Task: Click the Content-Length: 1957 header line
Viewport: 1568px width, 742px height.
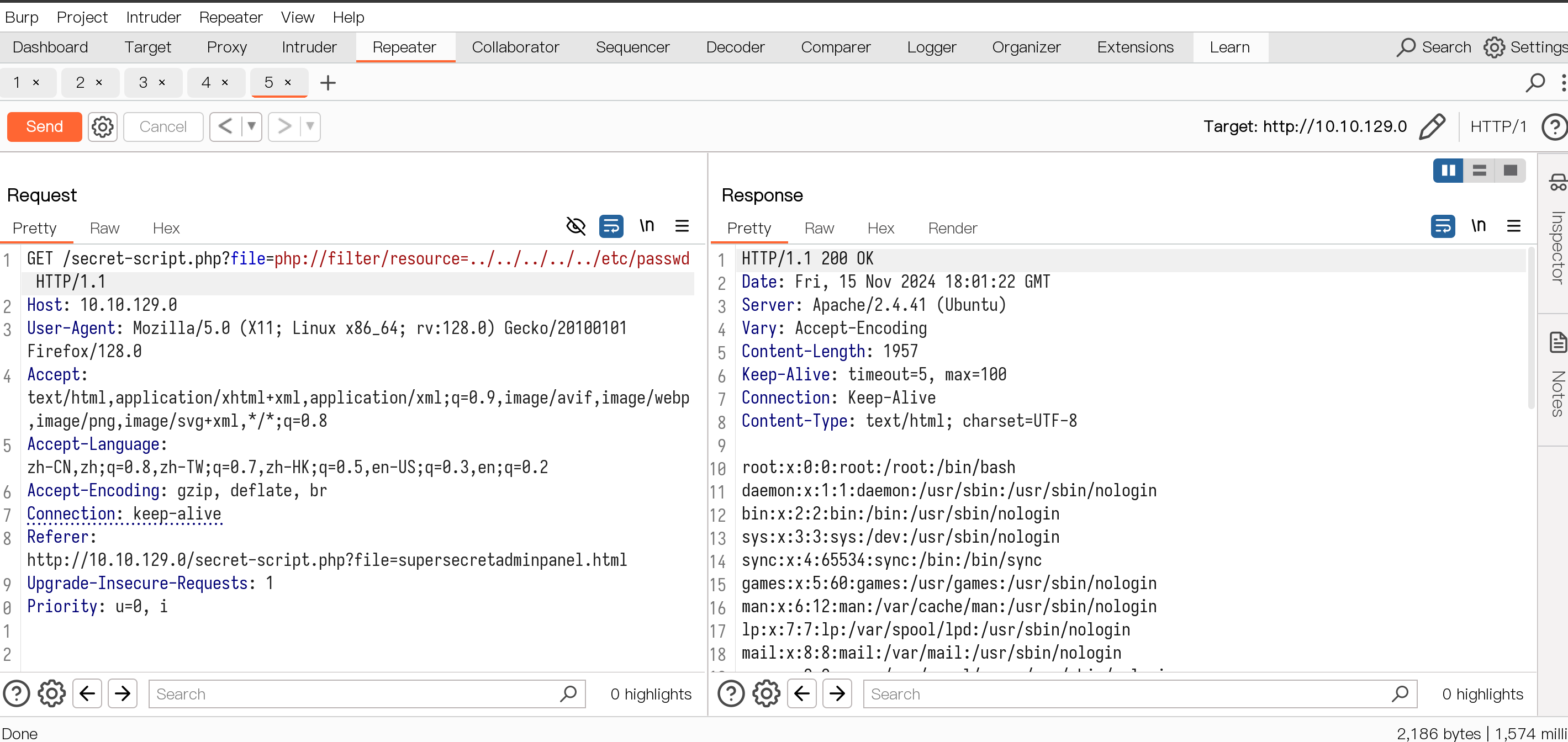Action: tap(829, 351)
